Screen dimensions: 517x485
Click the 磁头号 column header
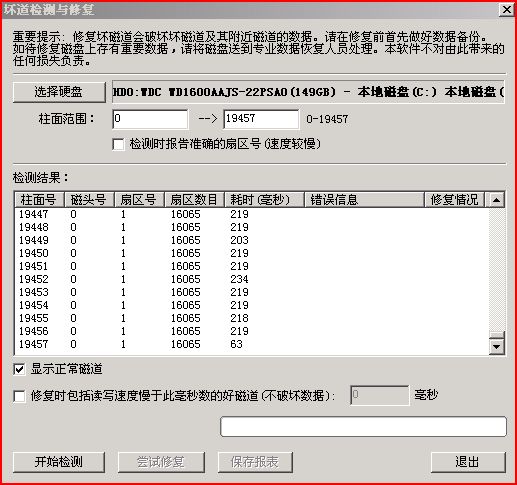tap(89, 200)
